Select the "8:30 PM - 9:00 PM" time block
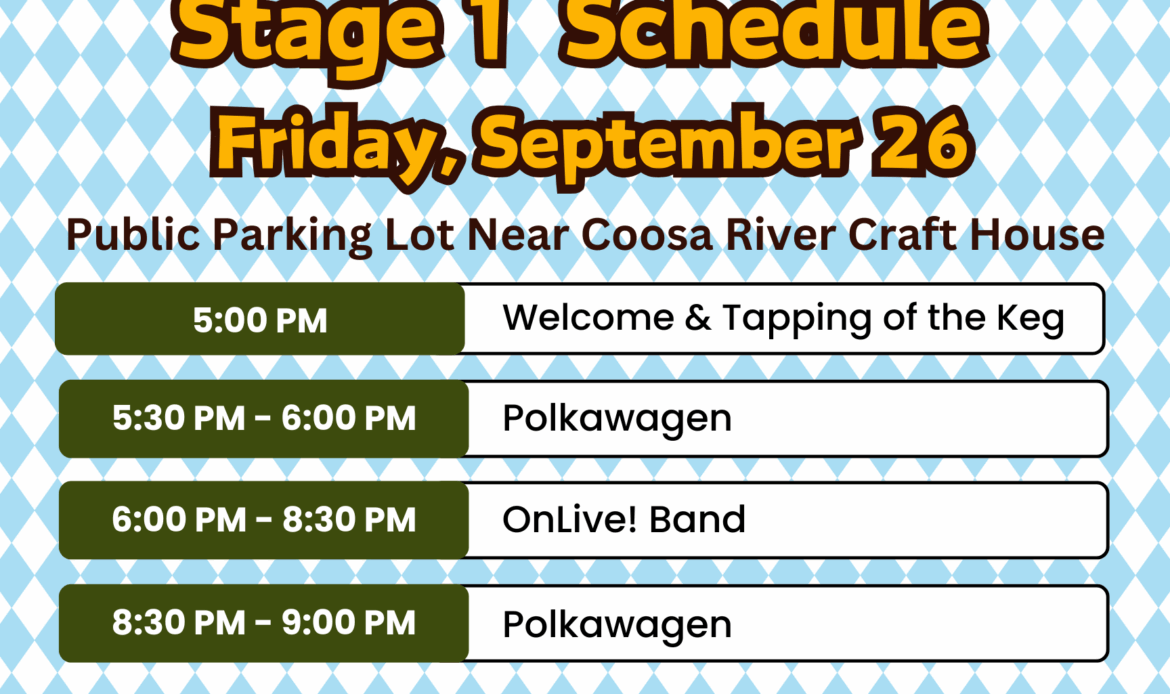1170x694 pixels. click(x=264, y=623)
